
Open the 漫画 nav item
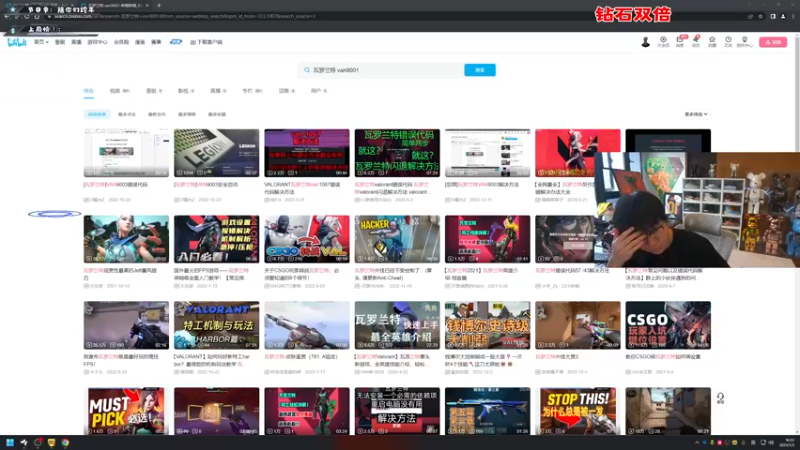point(140,42)
